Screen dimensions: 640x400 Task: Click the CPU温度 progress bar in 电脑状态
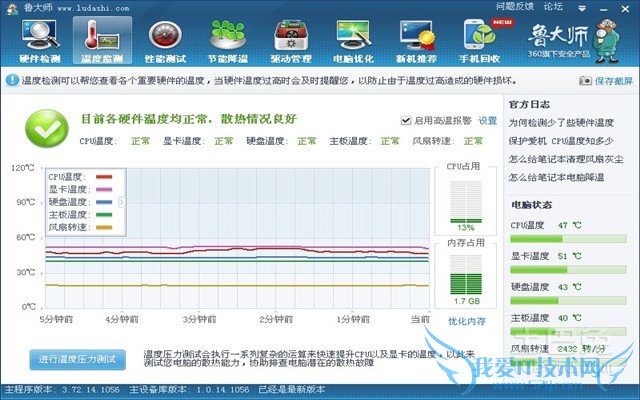click(568, 239)
